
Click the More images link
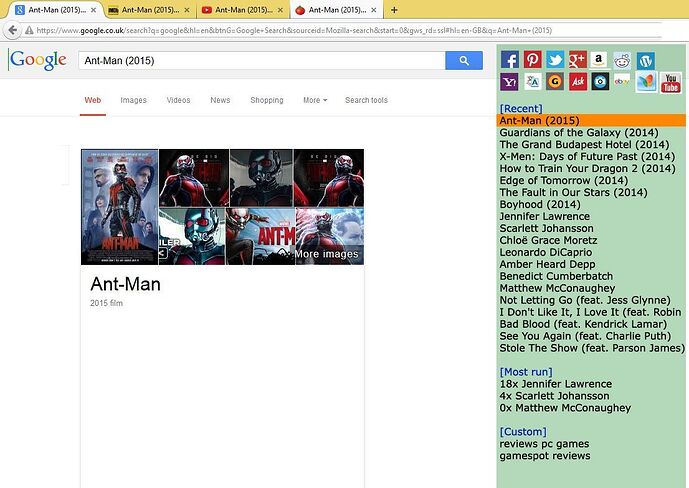326,254
